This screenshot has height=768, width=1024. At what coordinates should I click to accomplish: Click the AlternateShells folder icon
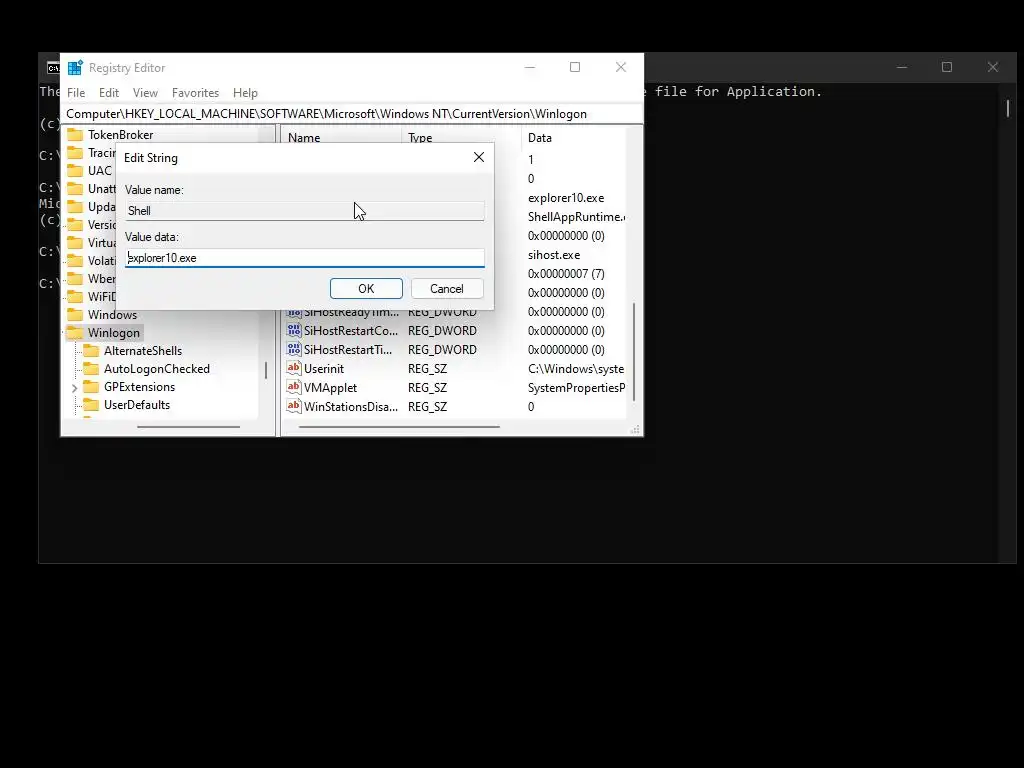click(91, 351)
